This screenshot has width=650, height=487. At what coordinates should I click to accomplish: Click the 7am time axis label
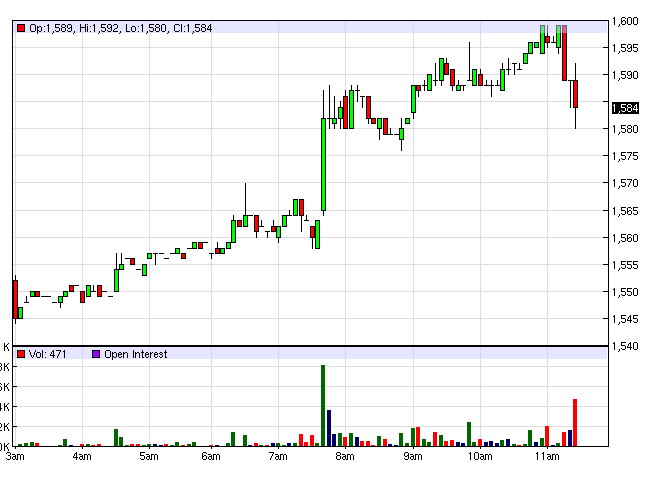pos(278,457)
